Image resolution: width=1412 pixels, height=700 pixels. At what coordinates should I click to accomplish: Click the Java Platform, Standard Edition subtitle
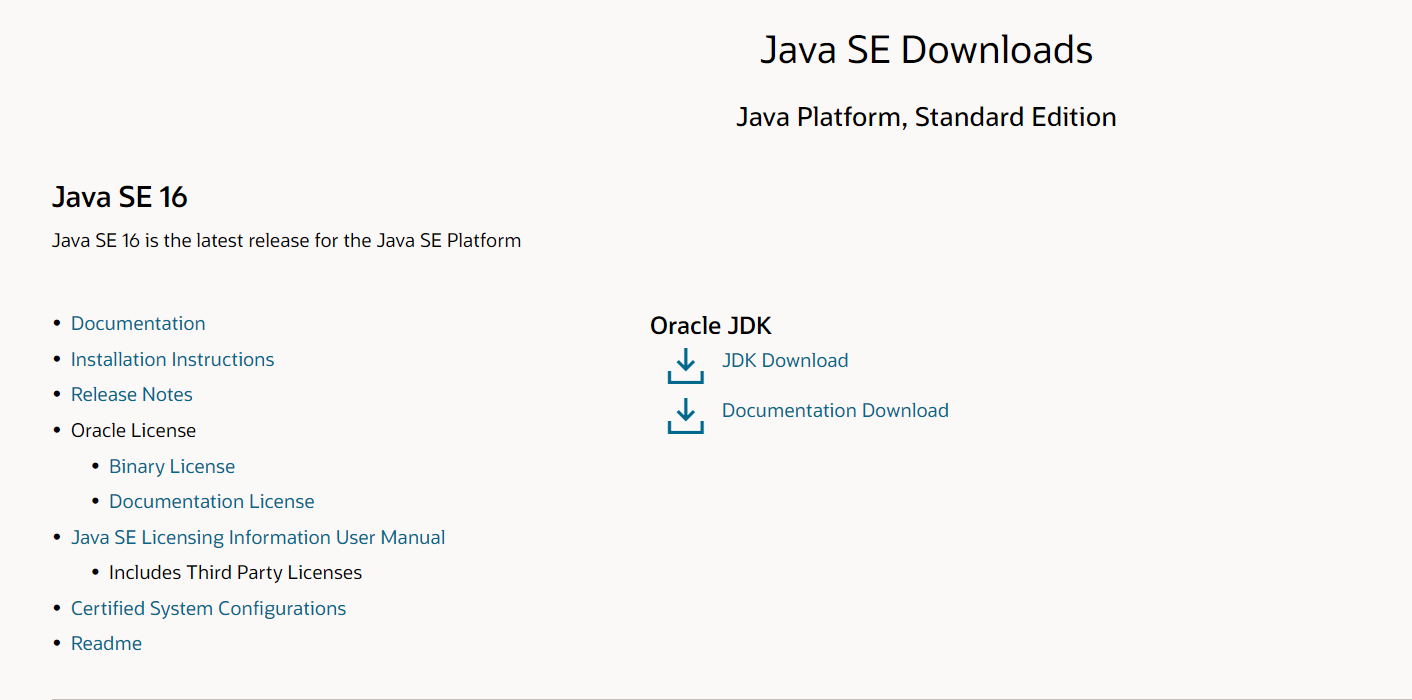click(x=926, y=117)
